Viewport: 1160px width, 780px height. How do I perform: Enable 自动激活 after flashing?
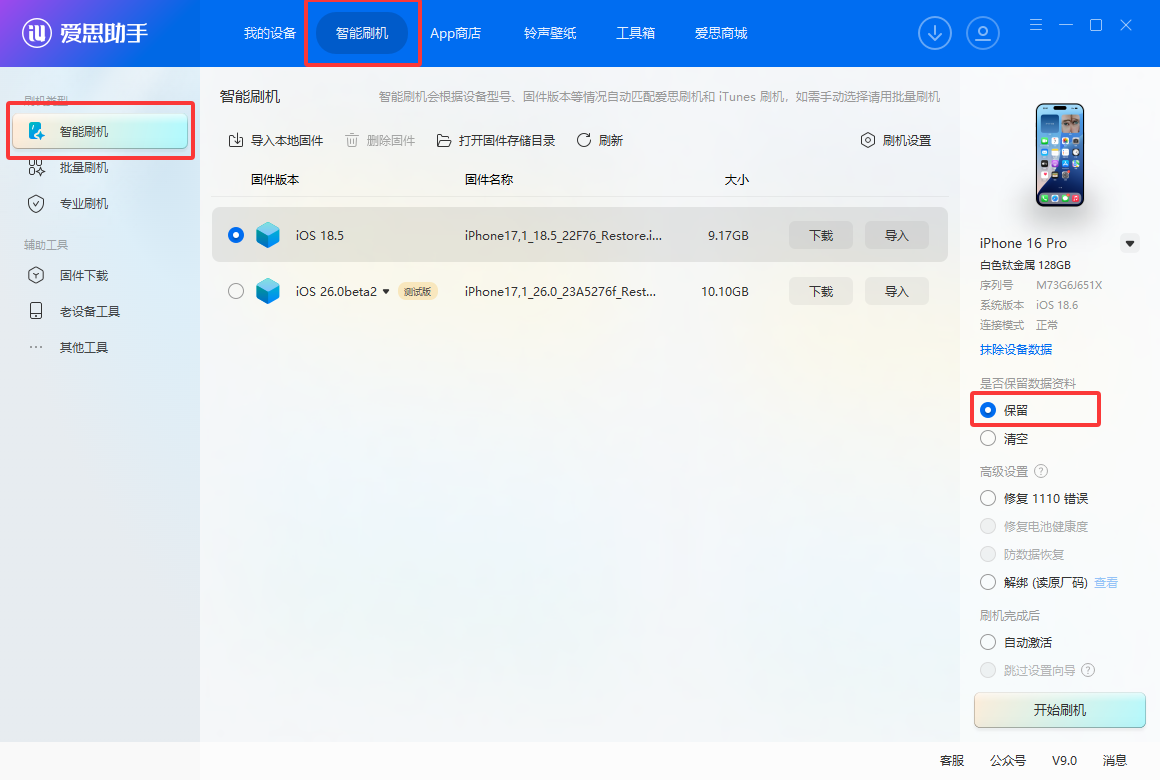[x=988, y=642]
